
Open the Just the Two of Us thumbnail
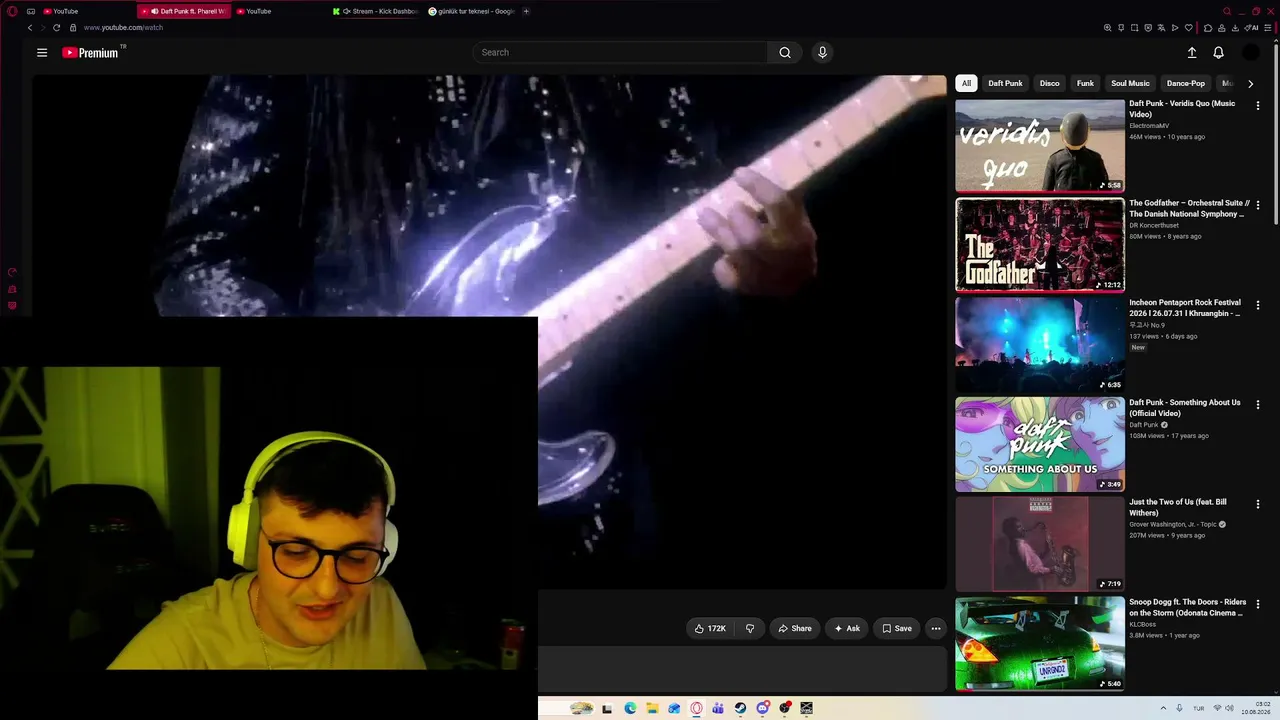(1040, 544)
